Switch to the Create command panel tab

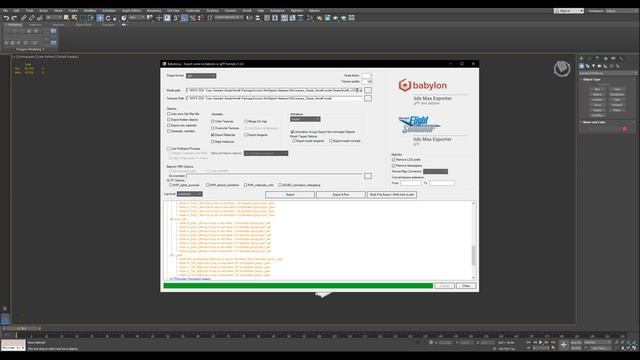coord(582,59)
